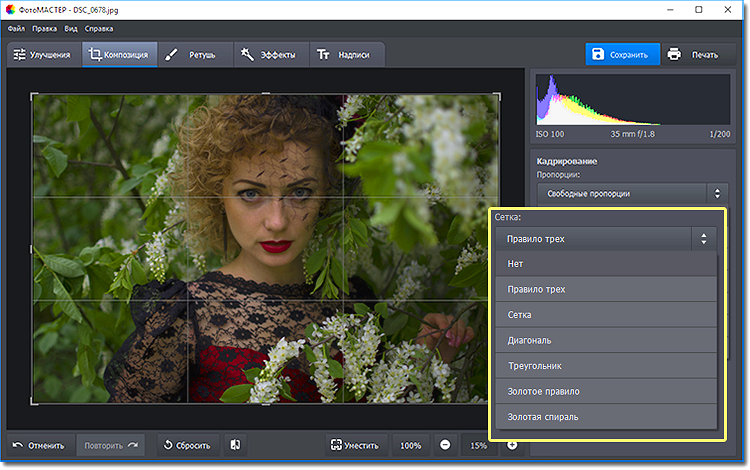
Task: Click the top-left crop frame corner handle
Action: pyautogui.click(x=33, y=95)
